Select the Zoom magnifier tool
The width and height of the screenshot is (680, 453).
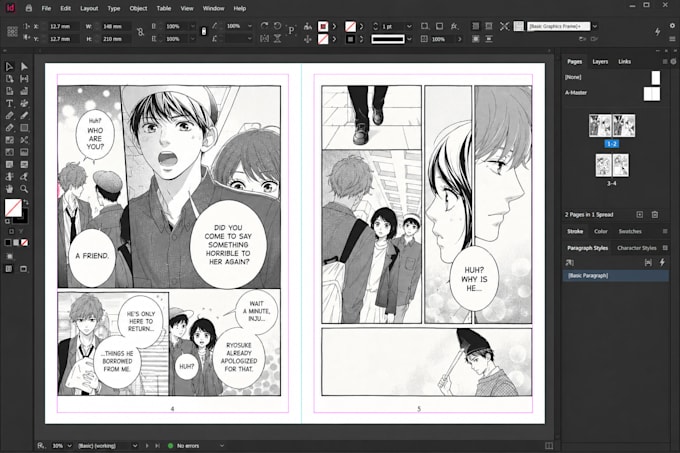[24, 189]
